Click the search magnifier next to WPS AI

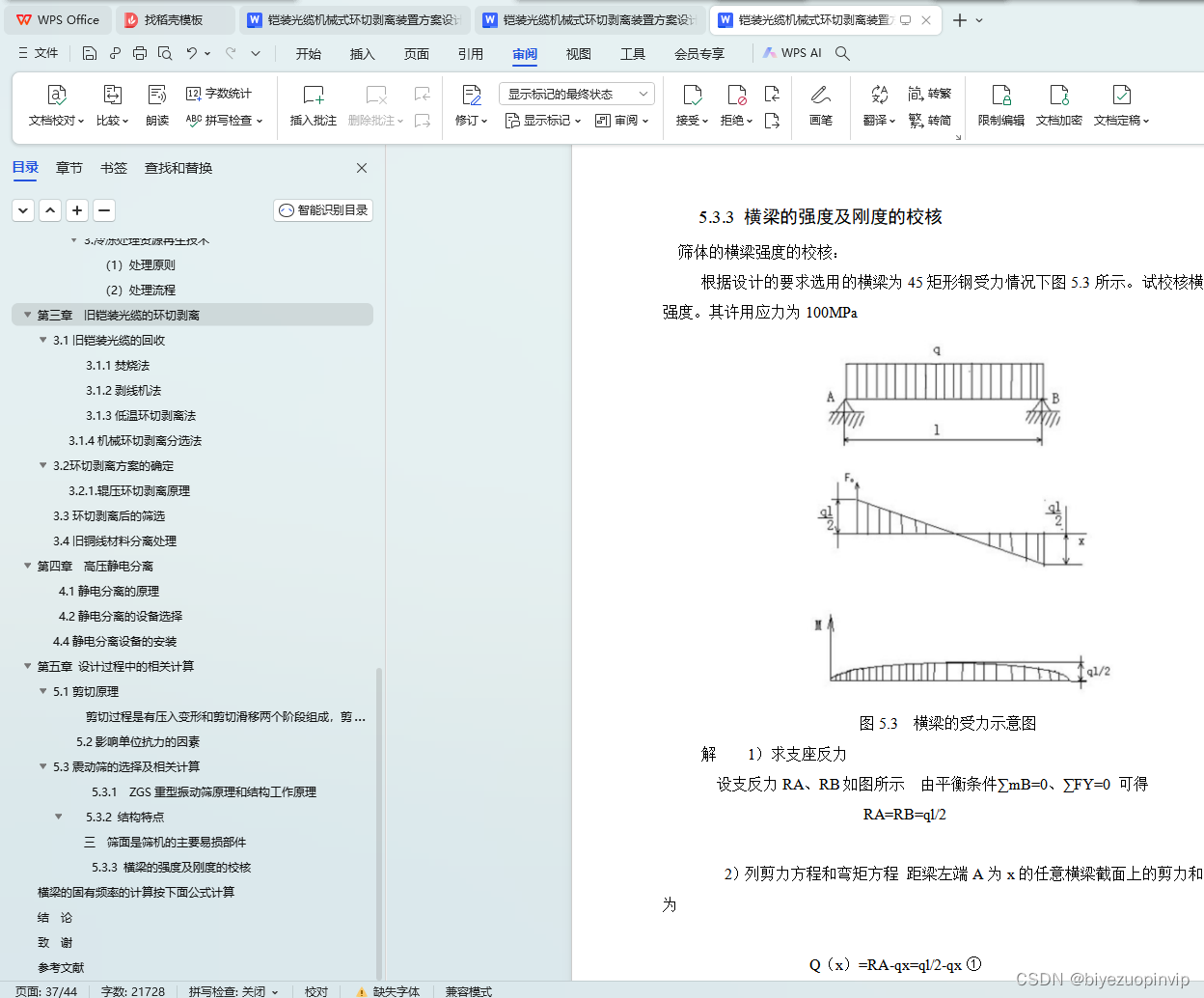842,53
